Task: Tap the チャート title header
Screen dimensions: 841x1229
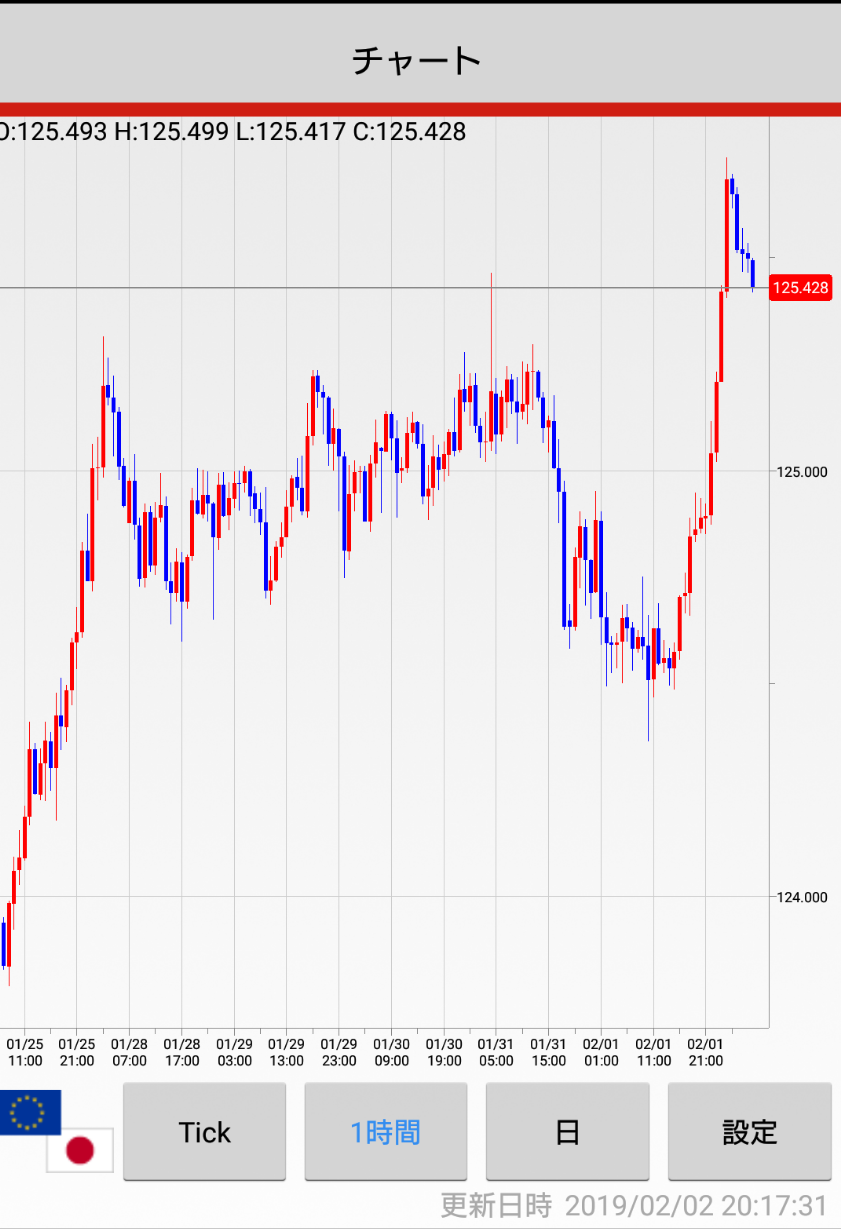Action: (x=417, y=60)
